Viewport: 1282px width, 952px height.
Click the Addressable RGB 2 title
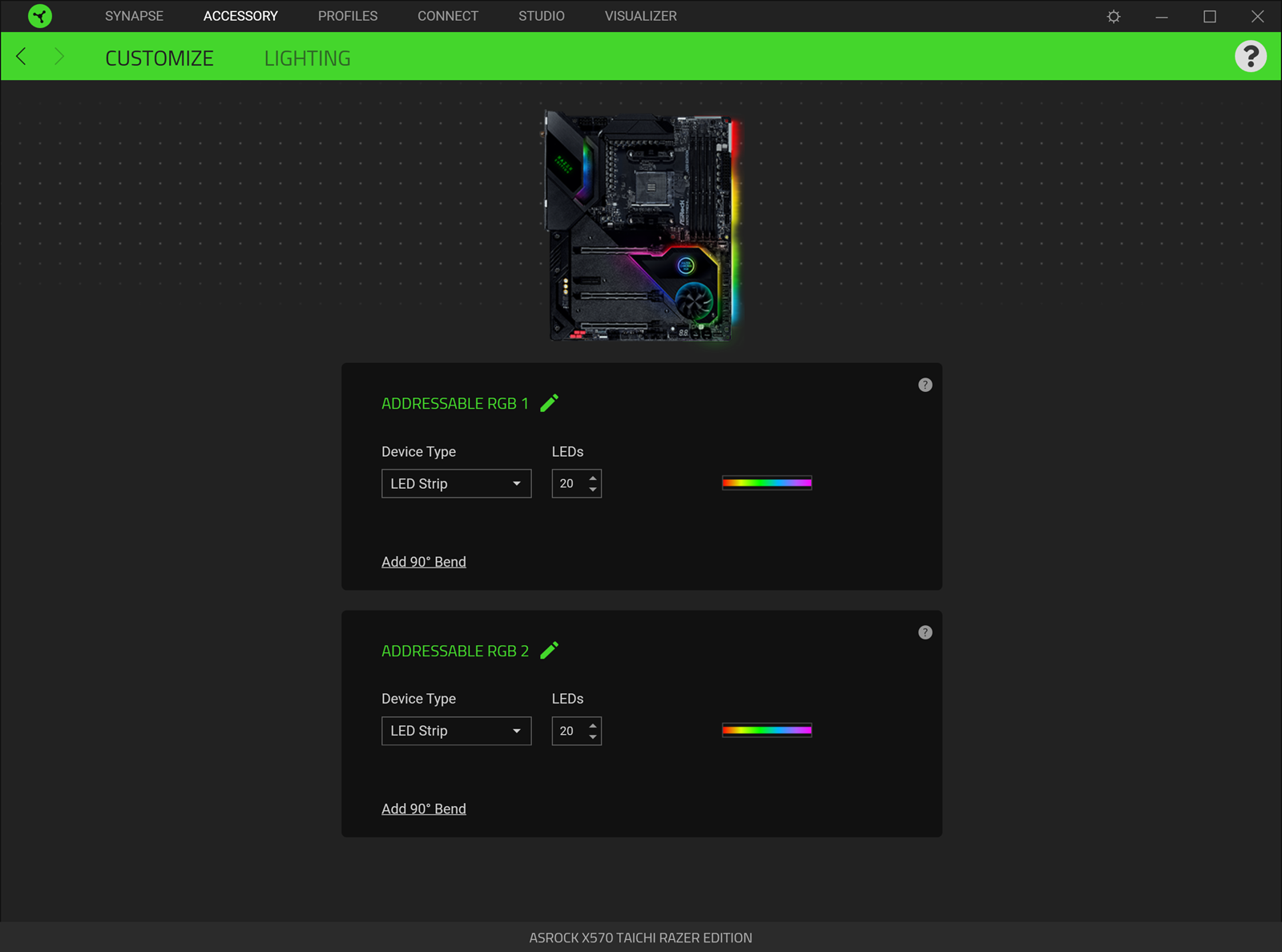[x=455, y=651]
